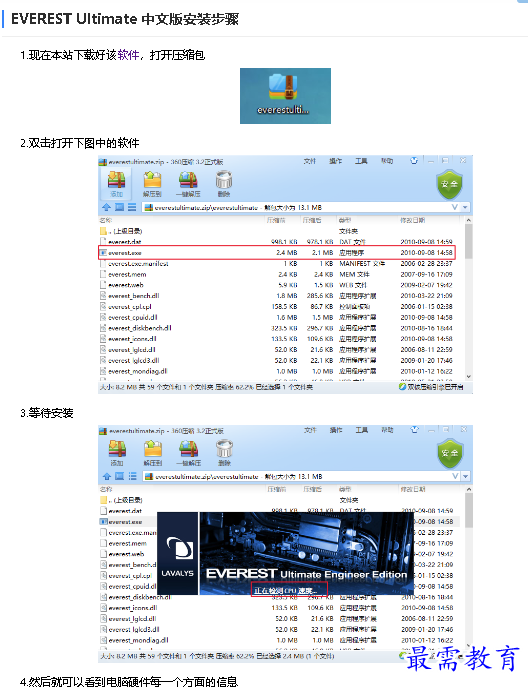Image resolution: width=528 pixels, height=690 pixels.
Task: Open 工具 menu in step 2 window
Action: 361,161
